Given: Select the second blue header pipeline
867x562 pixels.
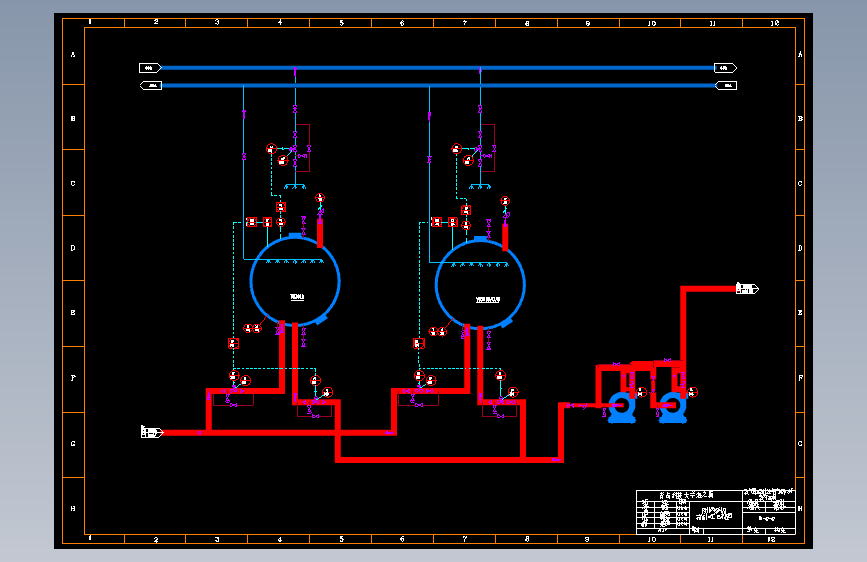Looking at the screenshot, I should pos(438,85).
